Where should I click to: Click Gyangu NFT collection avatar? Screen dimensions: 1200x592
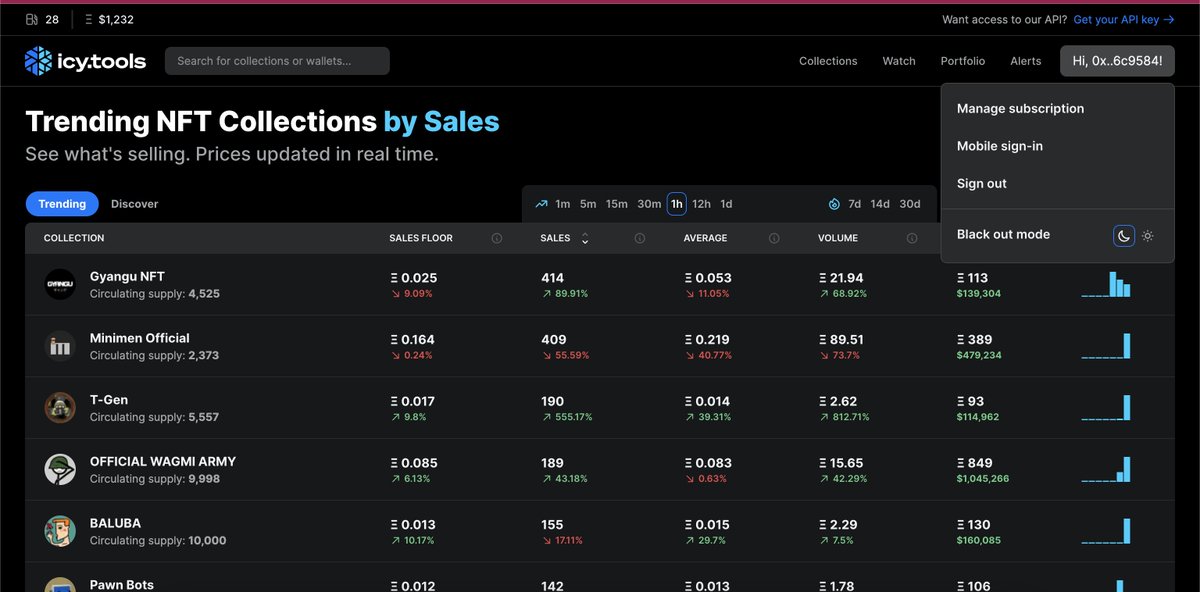[60, 284]
